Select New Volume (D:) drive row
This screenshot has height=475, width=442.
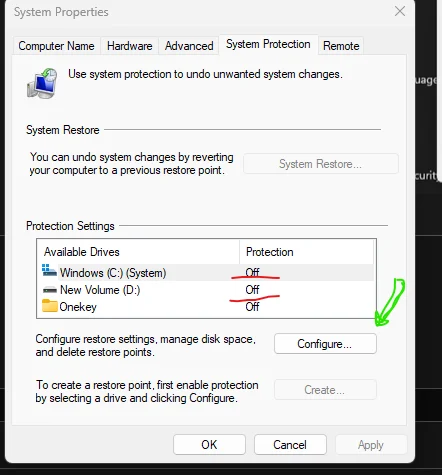pyautogui.click(x=207, y=290)
